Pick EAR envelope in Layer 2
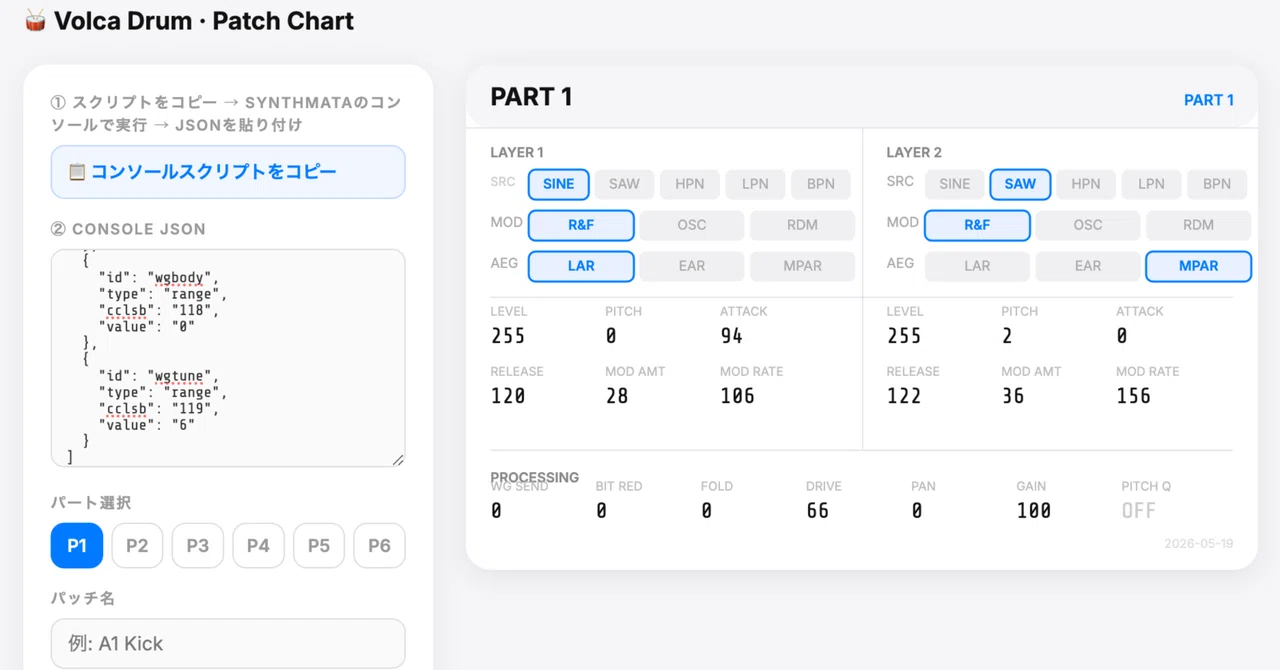Image resolution: width=1280 pixels, height=670 pixels. pyautogui.click(x=1088, y=266)
